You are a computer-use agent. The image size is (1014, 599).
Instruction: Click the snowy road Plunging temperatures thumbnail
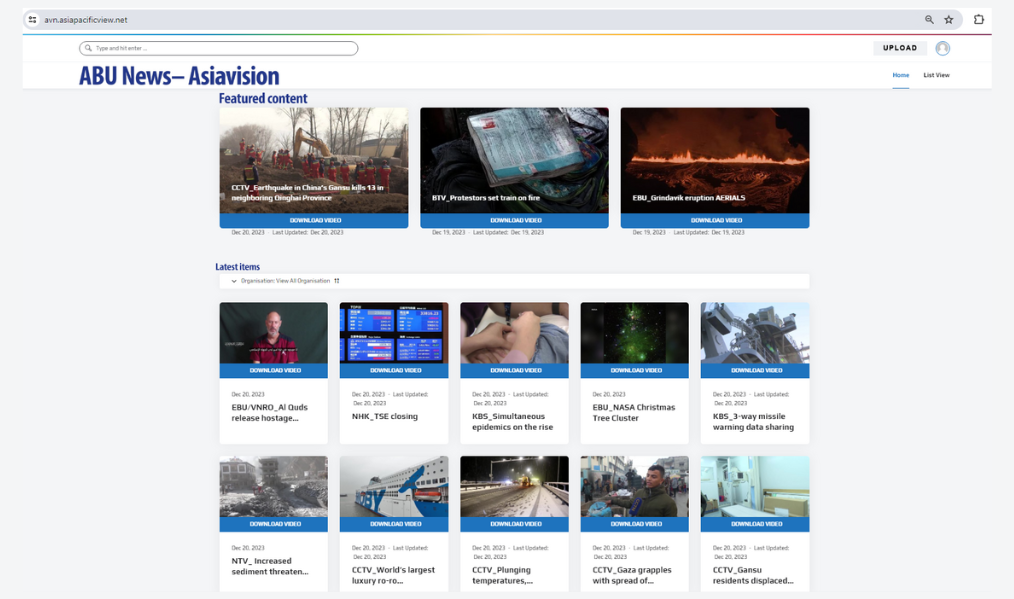[514, 486]
